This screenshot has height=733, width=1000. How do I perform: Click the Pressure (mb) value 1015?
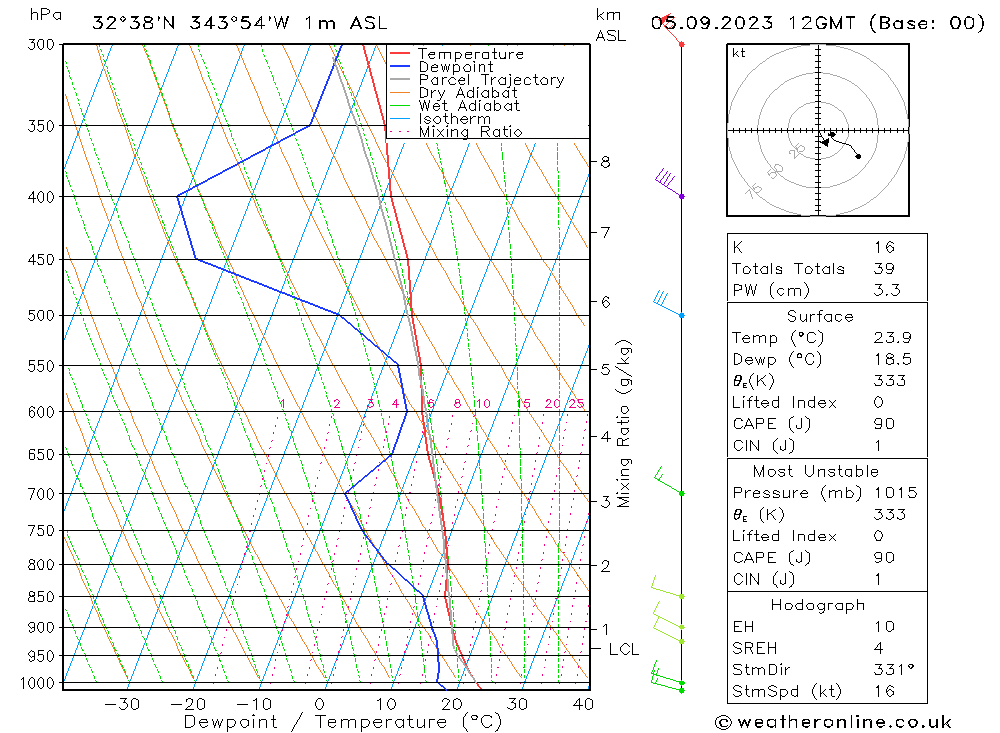(895, 493)
